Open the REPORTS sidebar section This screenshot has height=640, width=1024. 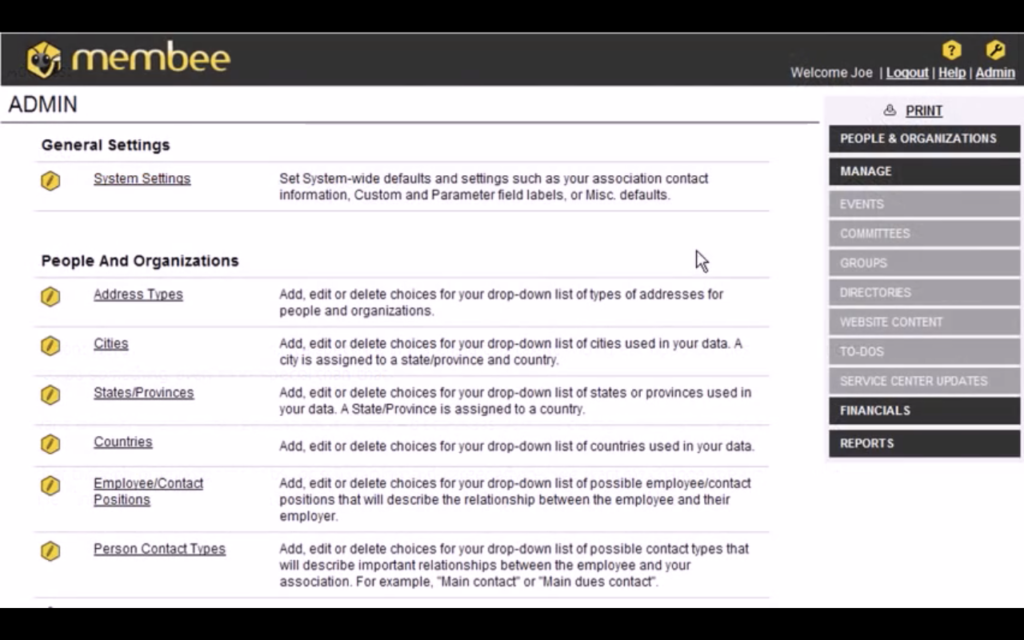point(922,443)
